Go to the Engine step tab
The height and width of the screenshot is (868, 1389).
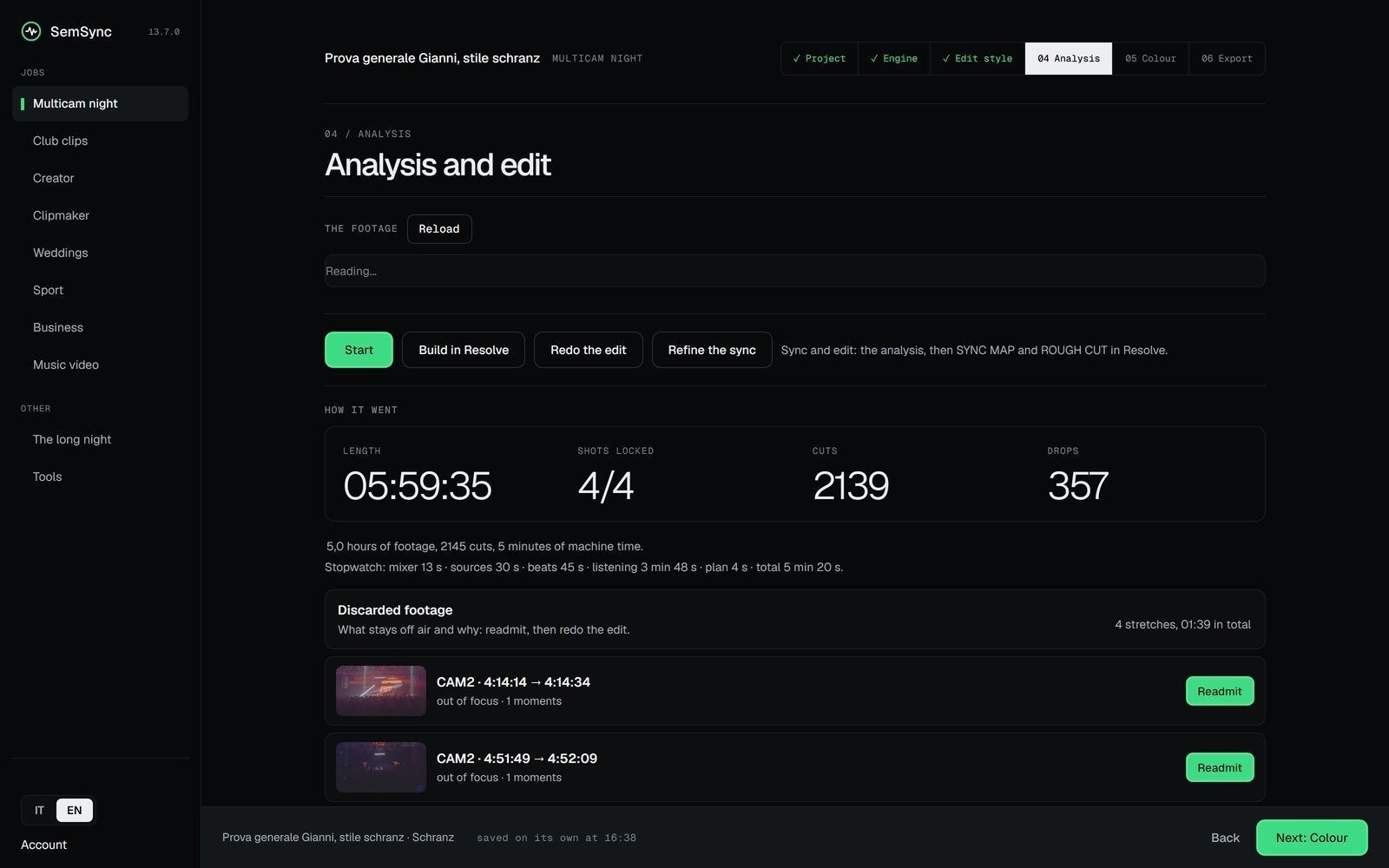point(894,59)
